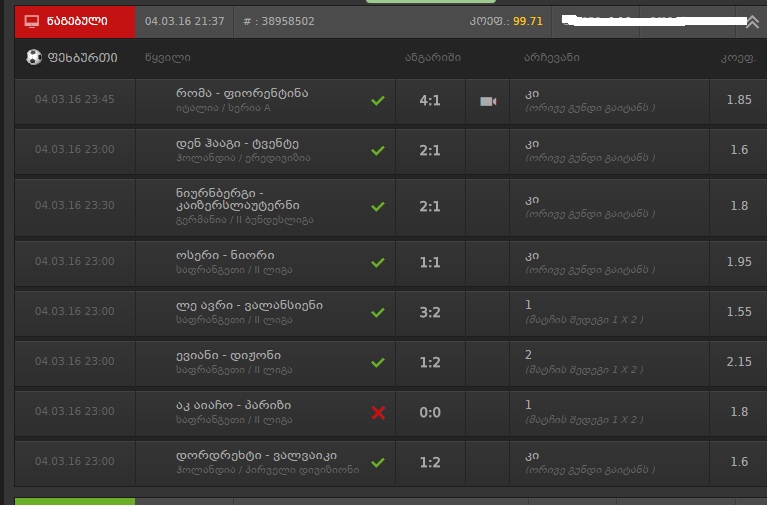Collapse the bet slip with the double chevron
The image size is (767, 507).
[752, 22]
